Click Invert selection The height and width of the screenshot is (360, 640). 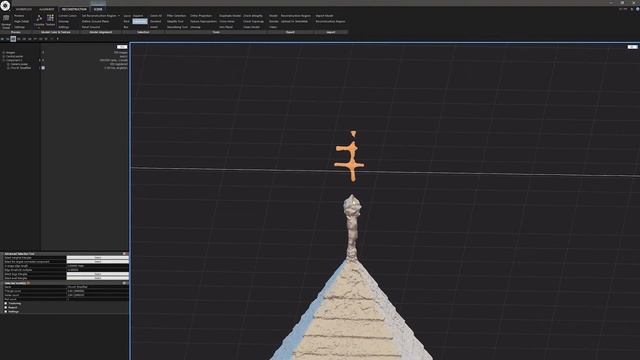[x=154, y=27]
